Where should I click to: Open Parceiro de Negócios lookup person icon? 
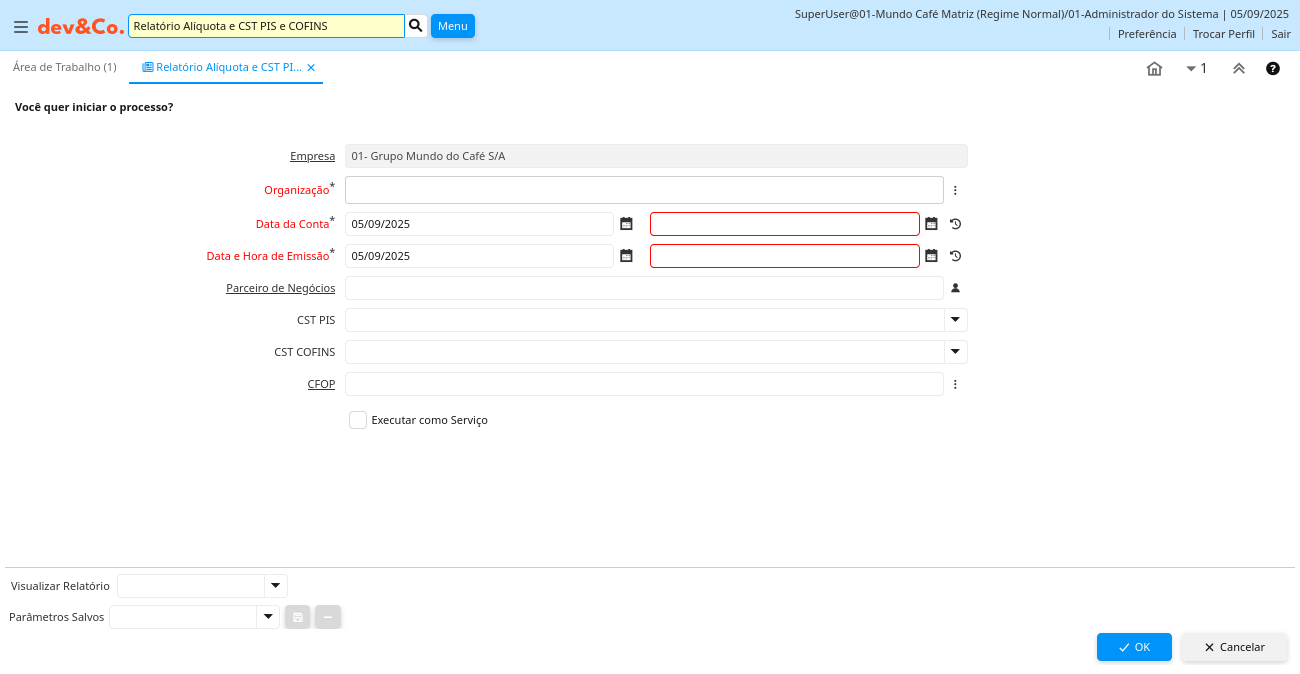[955, 288]
